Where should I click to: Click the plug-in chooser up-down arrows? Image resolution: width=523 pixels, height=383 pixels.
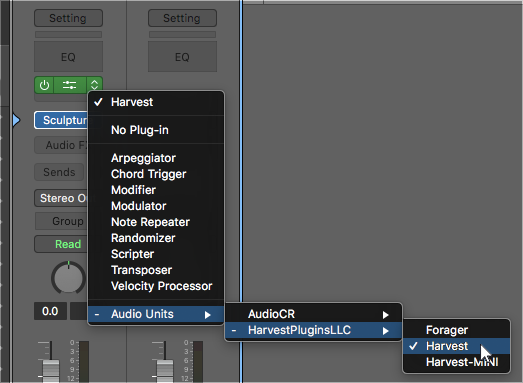tap(94, 85)
